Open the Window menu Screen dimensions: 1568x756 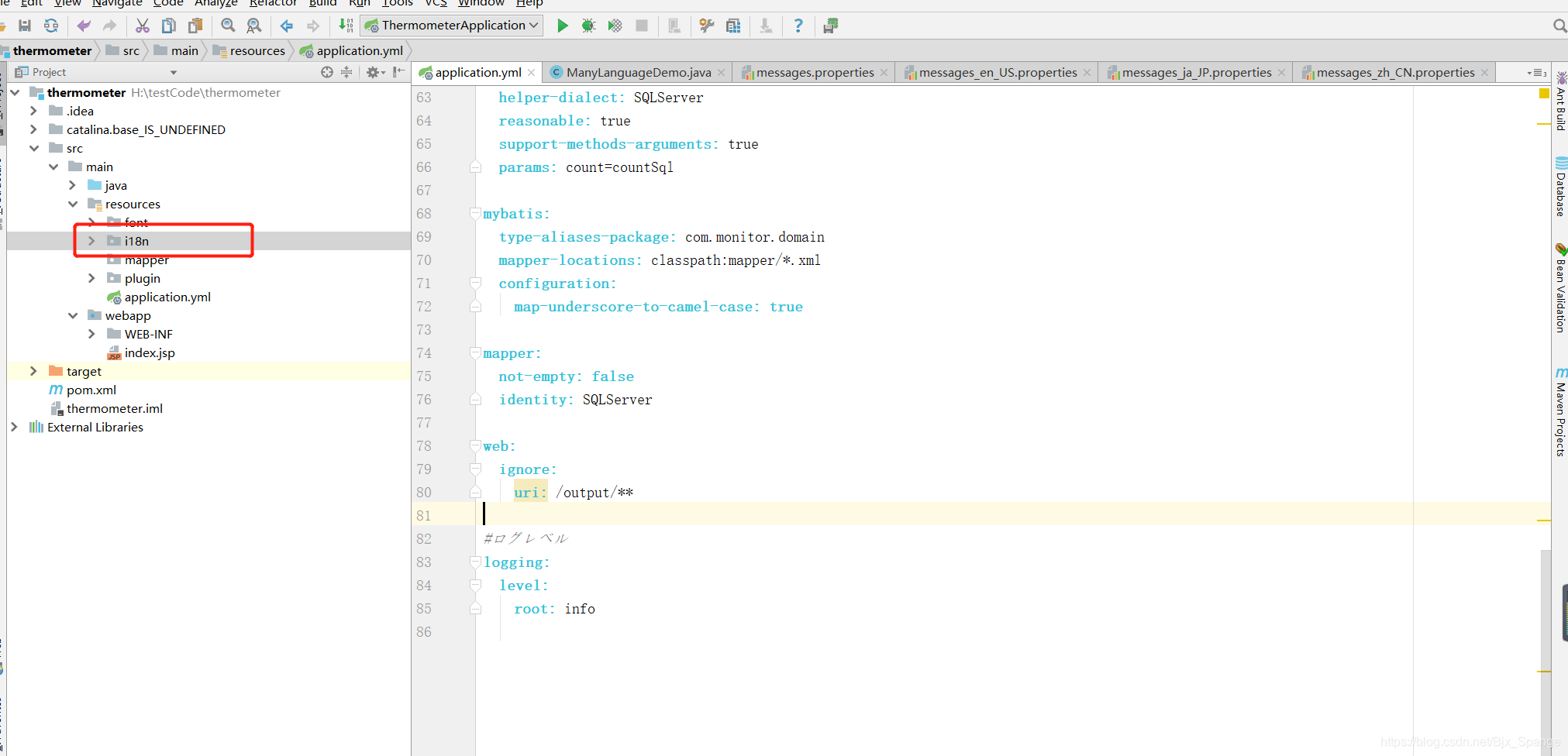(481, 3)
